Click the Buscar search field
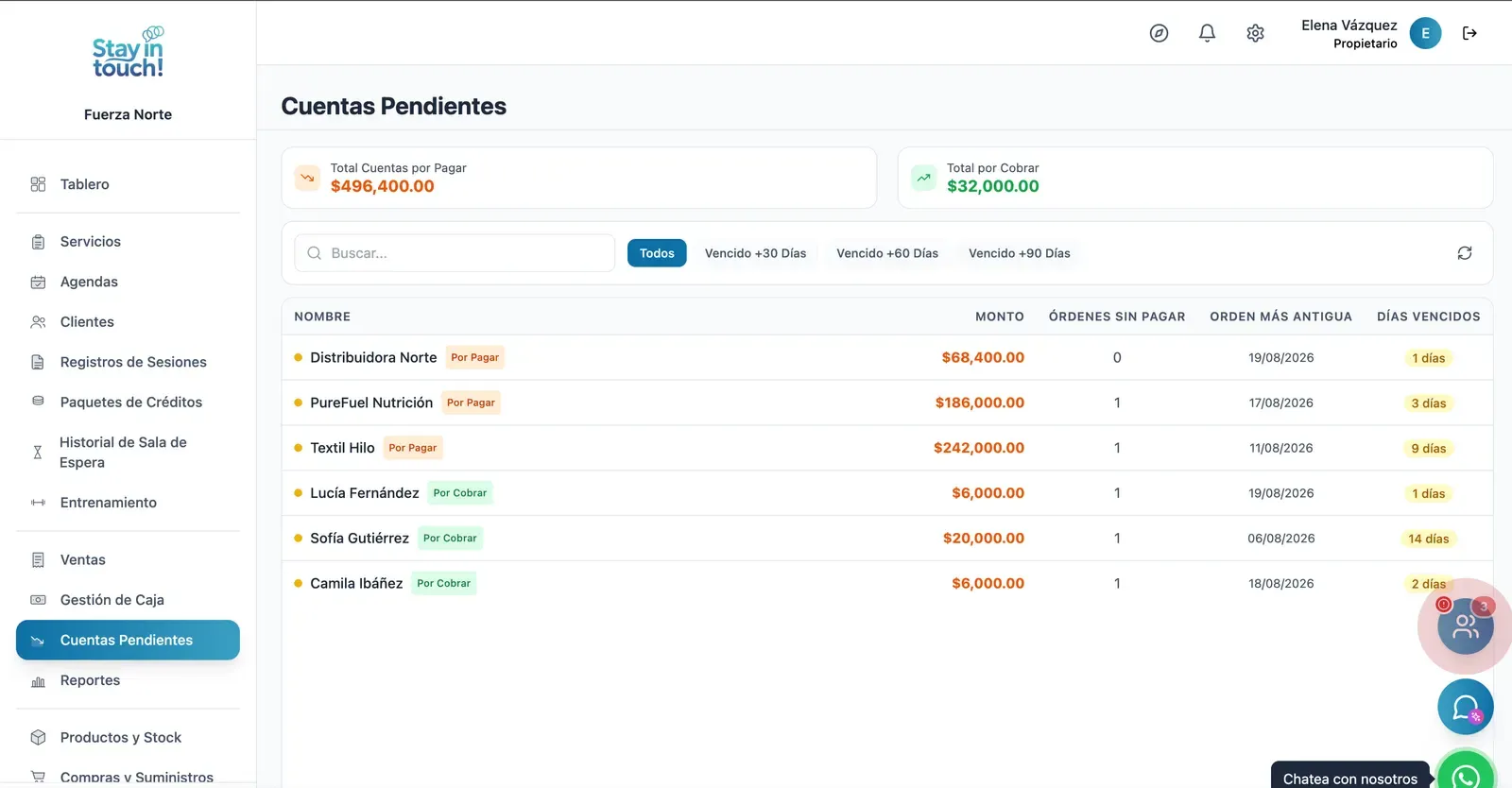1512x788 pixels. click(x=455, y=253)
